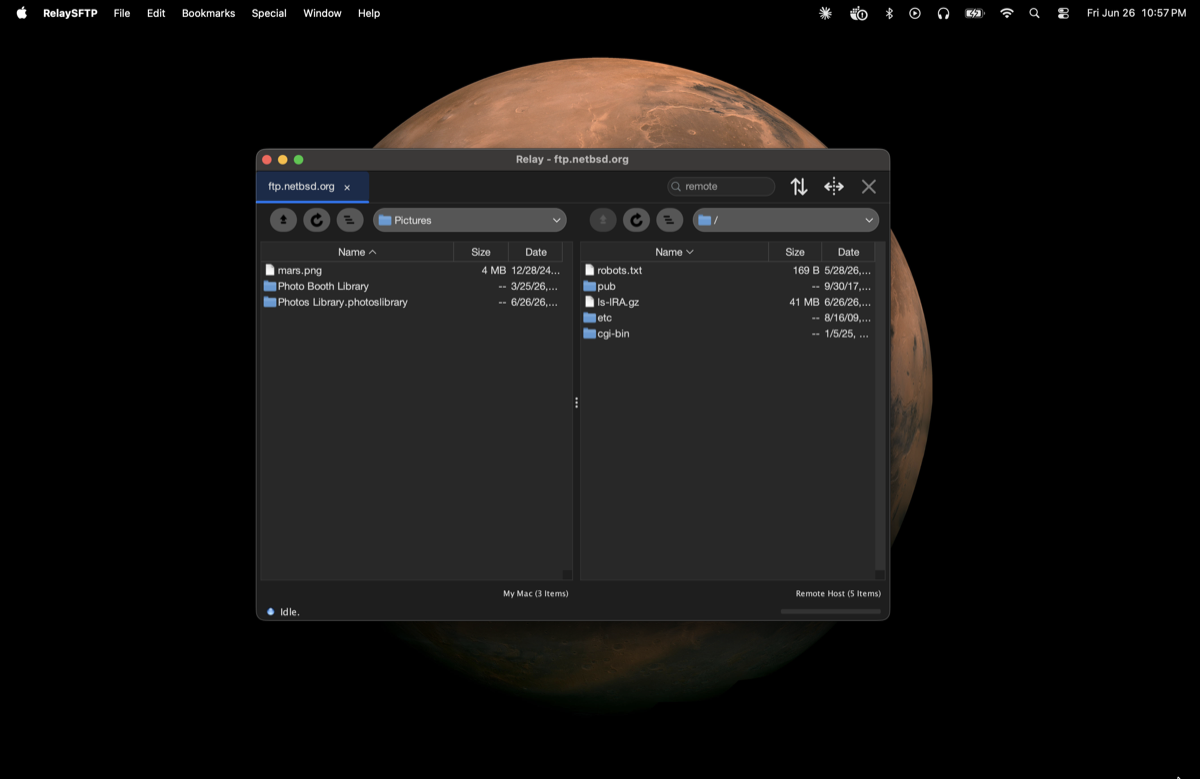Click the disconnect X icon in toolbar
Image resolution: width=1200 pixels, height=779 pixels.
pyautogui.click(x=869, y=187)
